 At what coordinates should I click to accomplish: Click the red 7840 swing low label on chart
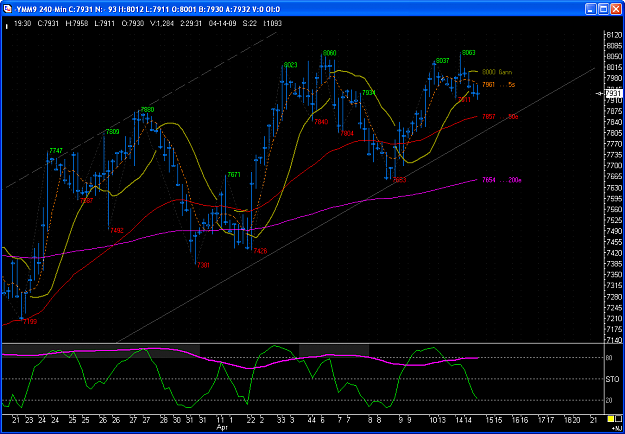[321, 122]
